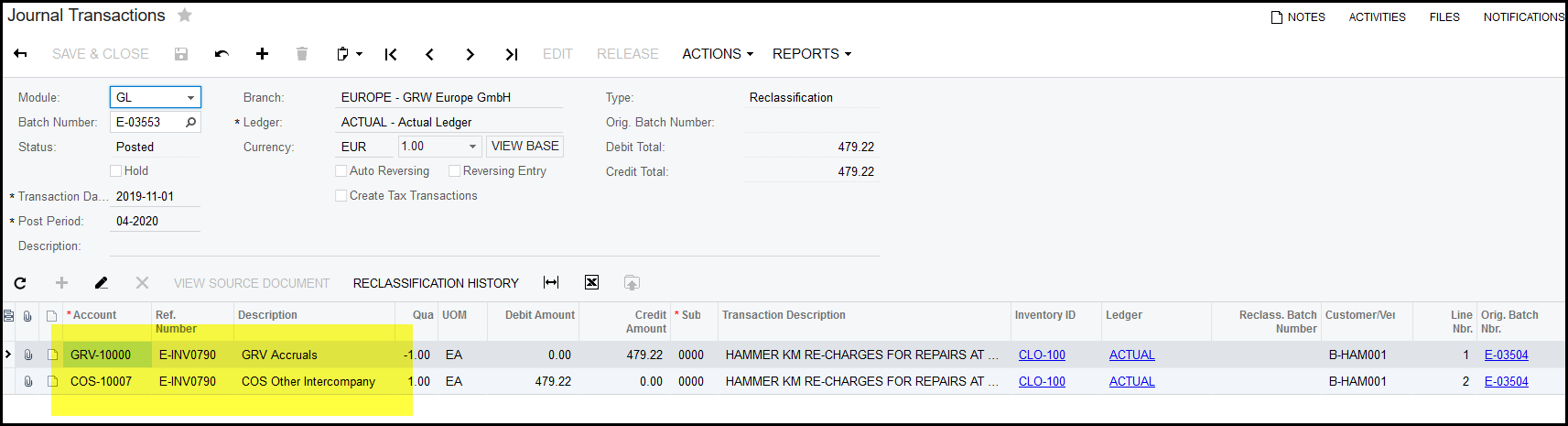1568x426 pixels.
Task: Open the REPORTS menu
Action: pyautogui.click(x=811, y=54)
